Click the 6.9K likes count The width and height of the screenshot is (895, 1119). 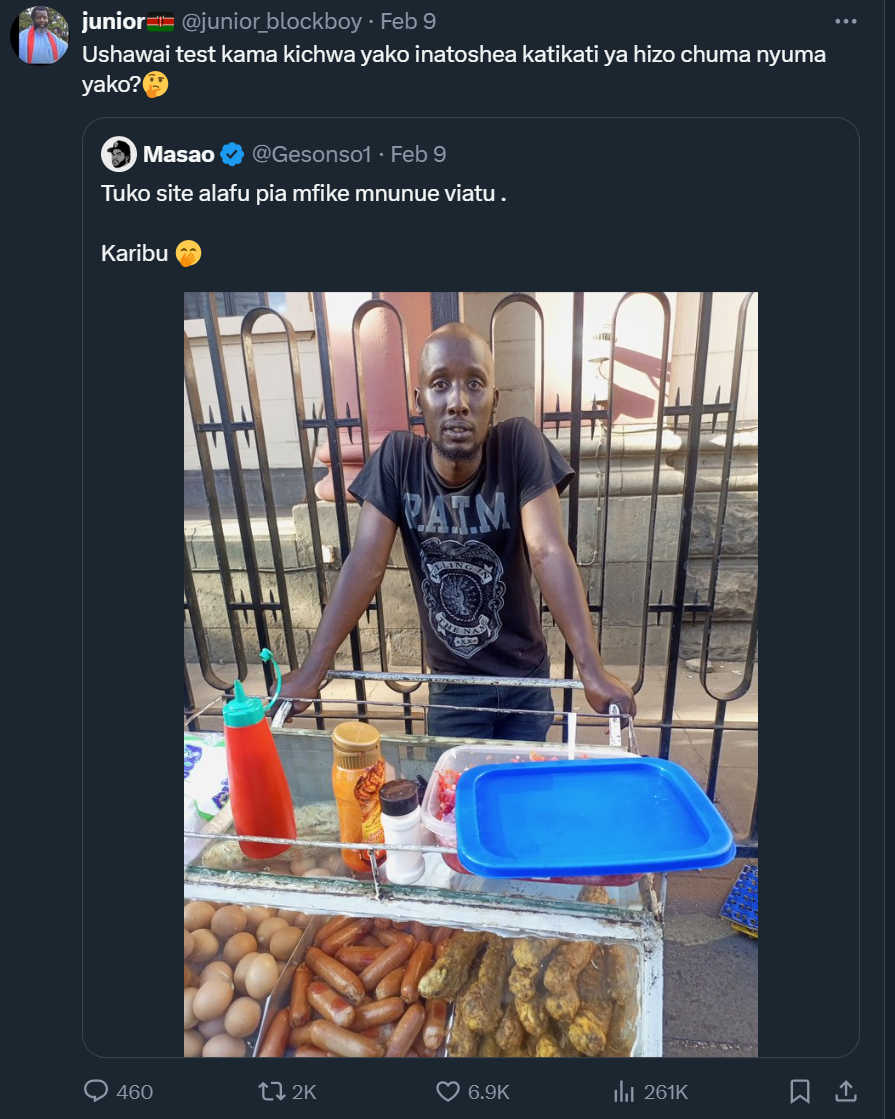489,1092
